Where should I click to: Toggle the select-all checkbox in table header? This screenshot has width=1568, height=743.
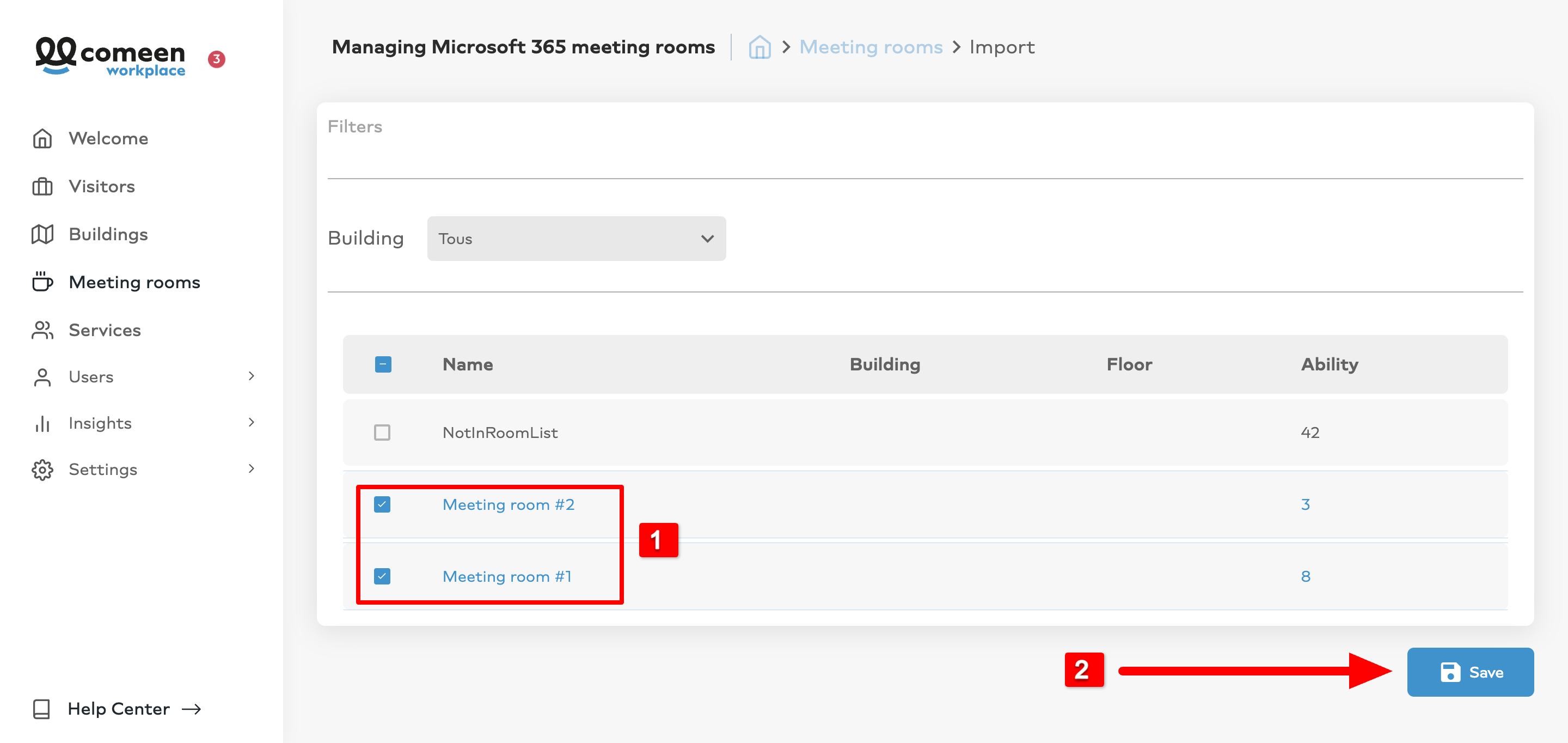coord(383,364)
